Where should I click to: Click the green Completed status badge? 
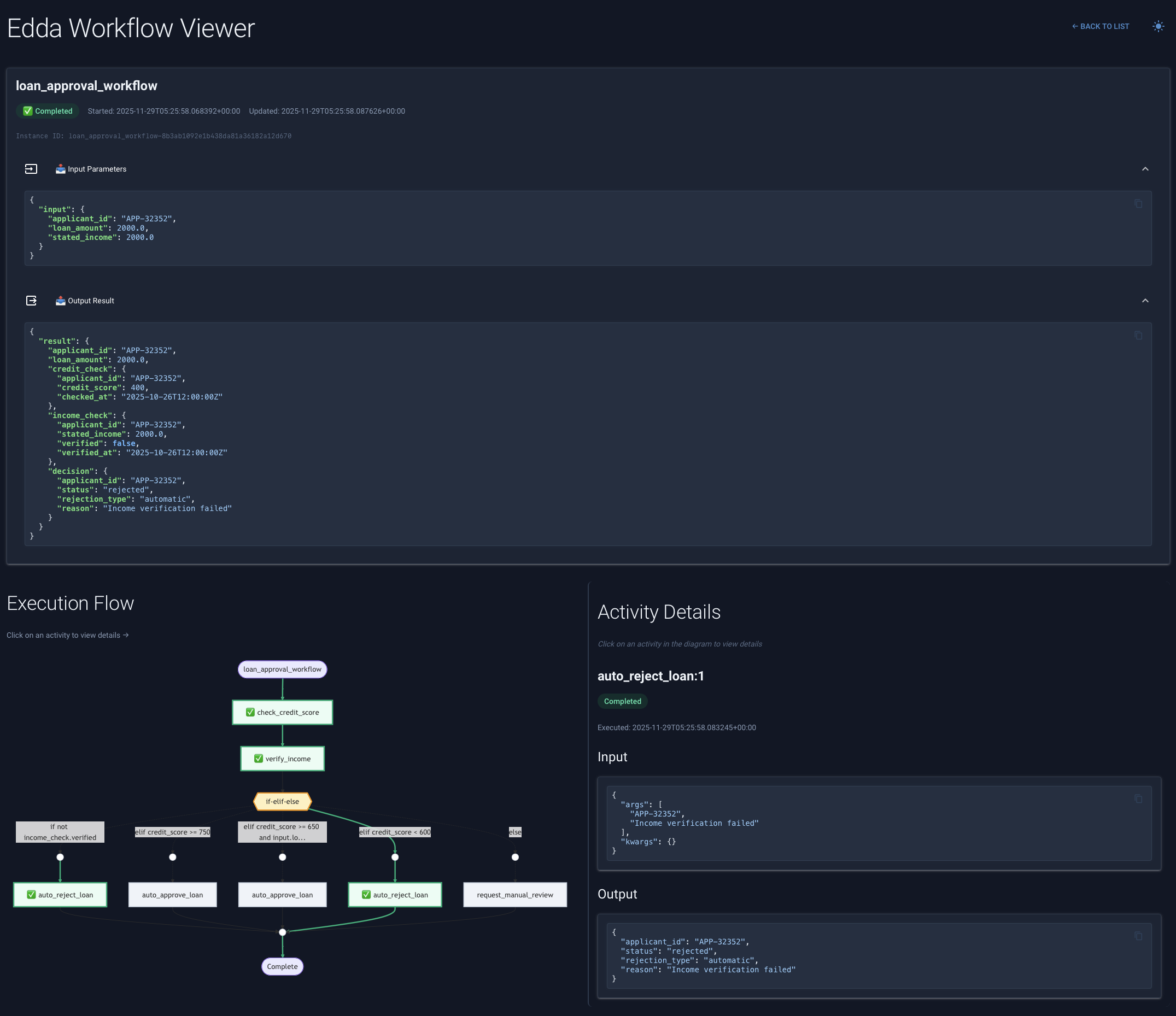pyautogui.click(x=47, y=111)
